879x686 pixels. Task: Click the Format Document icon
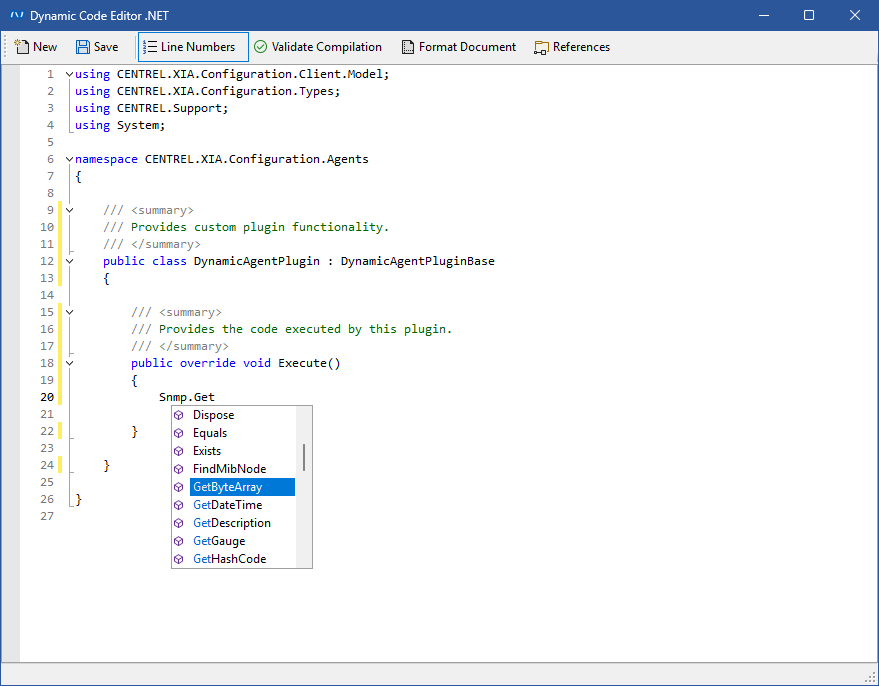click(x=407, y=47)
